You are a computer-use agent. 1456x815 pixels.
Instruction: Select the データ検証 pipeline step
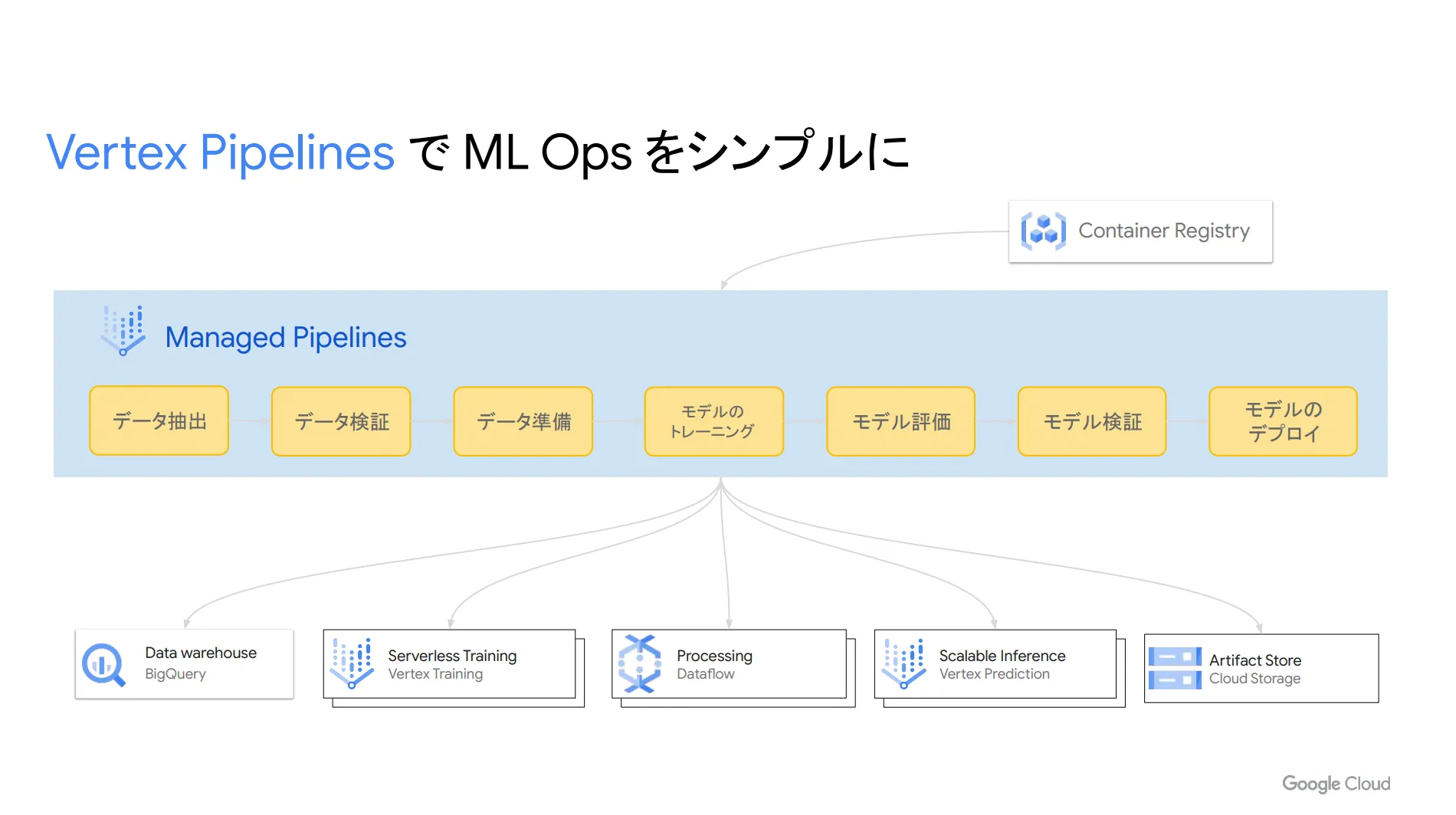(x=341, y=421)
